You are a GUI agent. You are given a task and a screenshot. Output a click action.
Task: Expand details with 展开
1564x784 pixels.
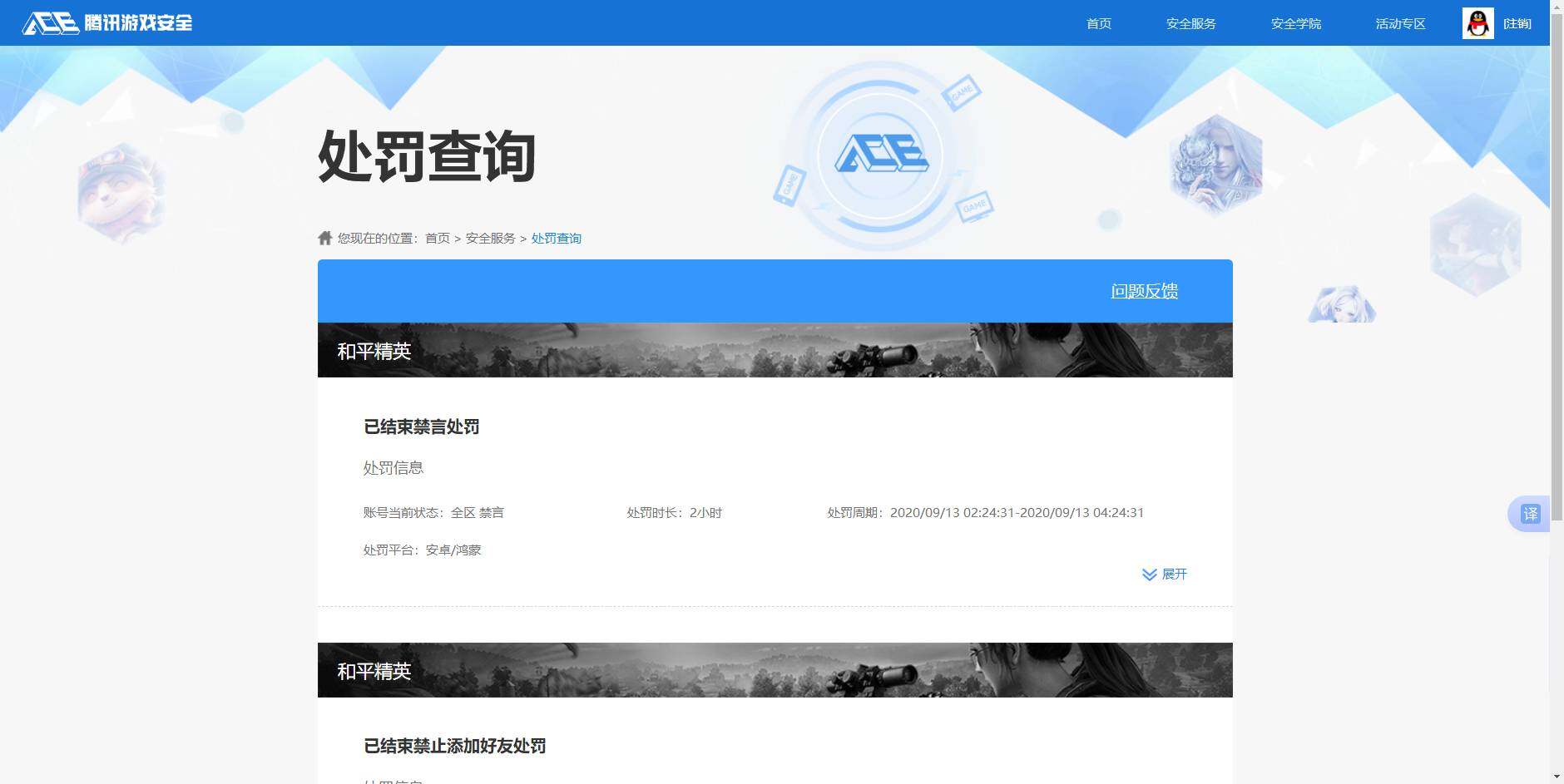point(1174,574)
